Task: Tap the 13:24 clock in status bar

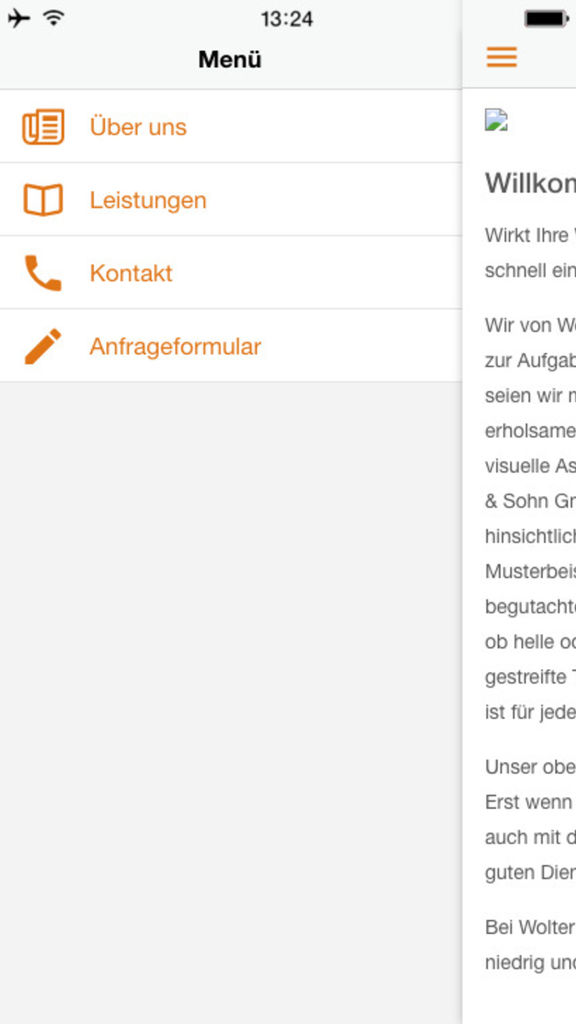Action: tap(287, 19)
